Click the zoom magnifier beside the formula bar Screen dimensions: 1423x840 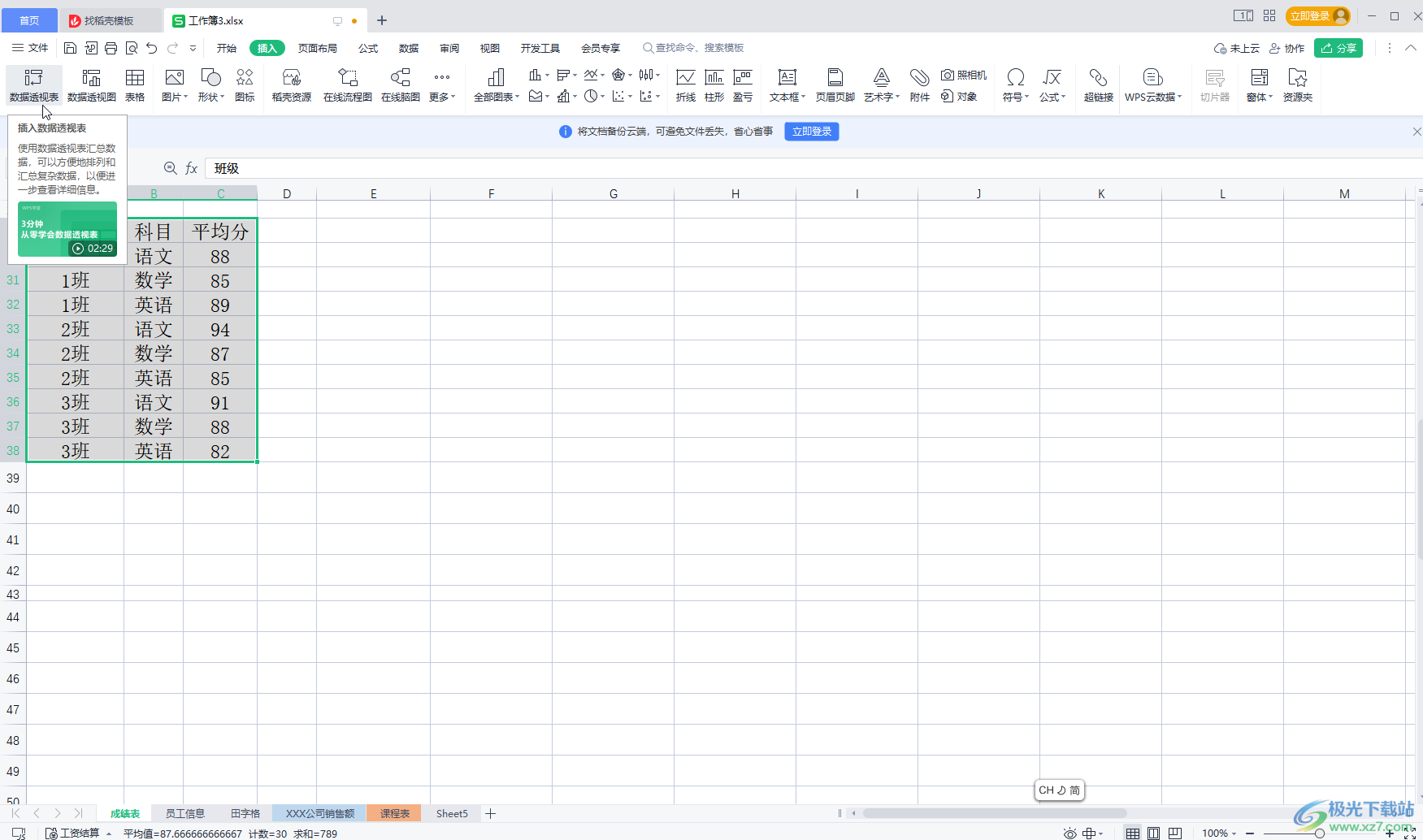click(x=171, y=168)
